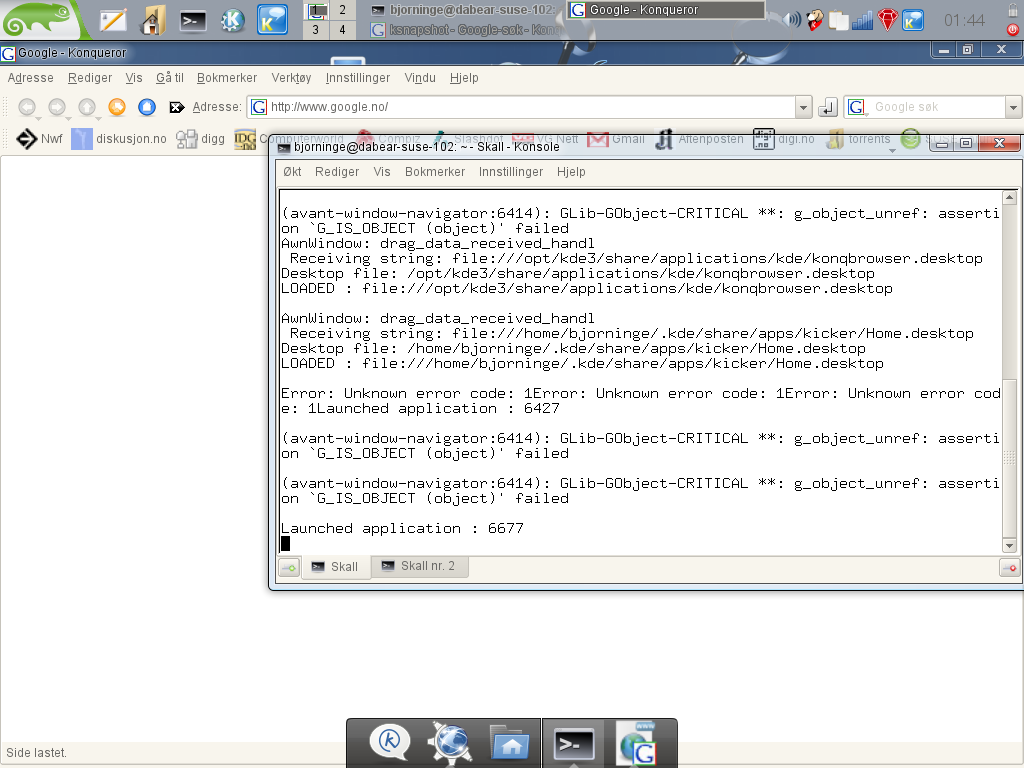Open Konqueror Bokmerker menu
Screen dimensions: 1024x768
pos(227,78)
